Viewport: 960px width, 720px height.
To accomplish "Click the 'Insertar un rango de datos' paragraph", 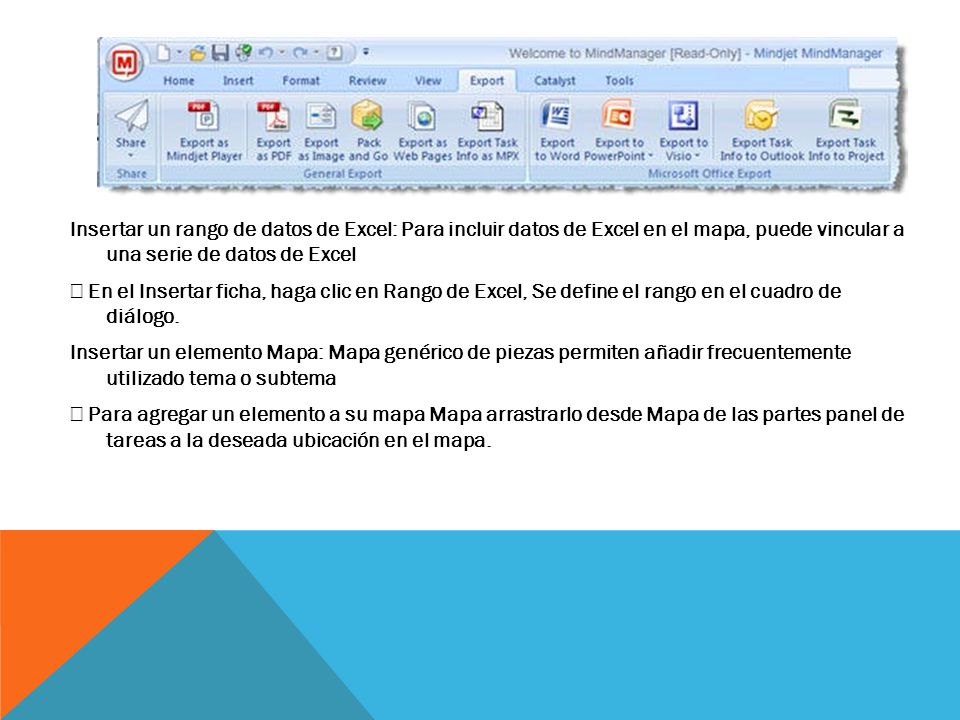I will click(x=487, y=242).
